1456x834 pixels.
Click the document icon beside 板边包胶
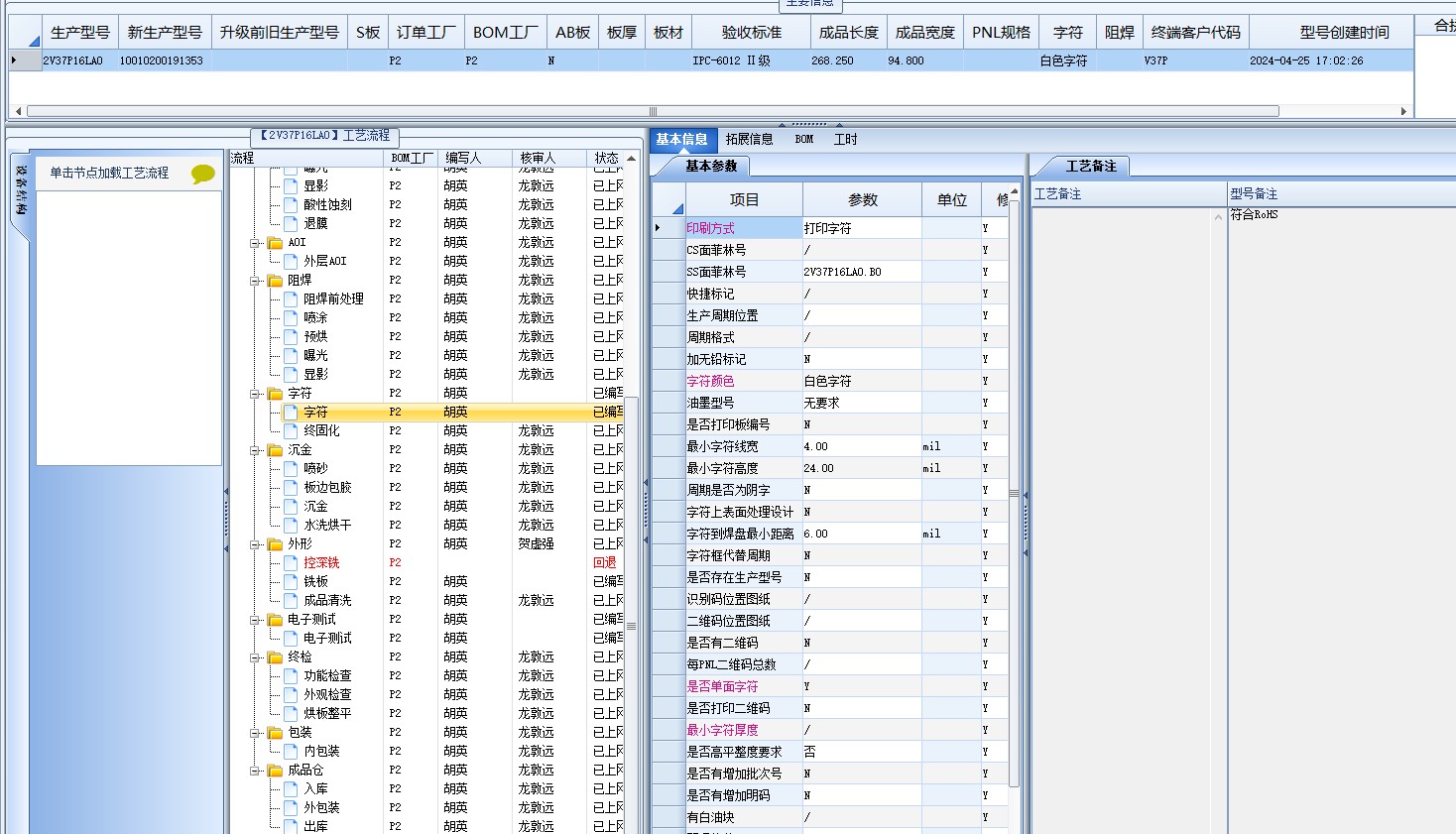(291, 488)
